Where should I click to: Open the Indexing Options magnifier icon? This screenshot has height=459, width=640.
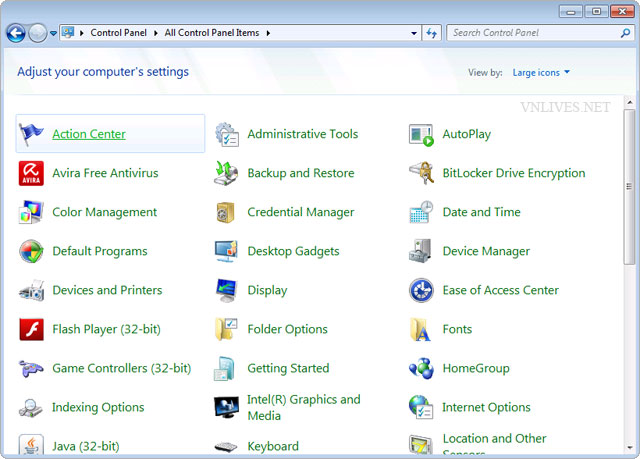(x=31, y=408)
